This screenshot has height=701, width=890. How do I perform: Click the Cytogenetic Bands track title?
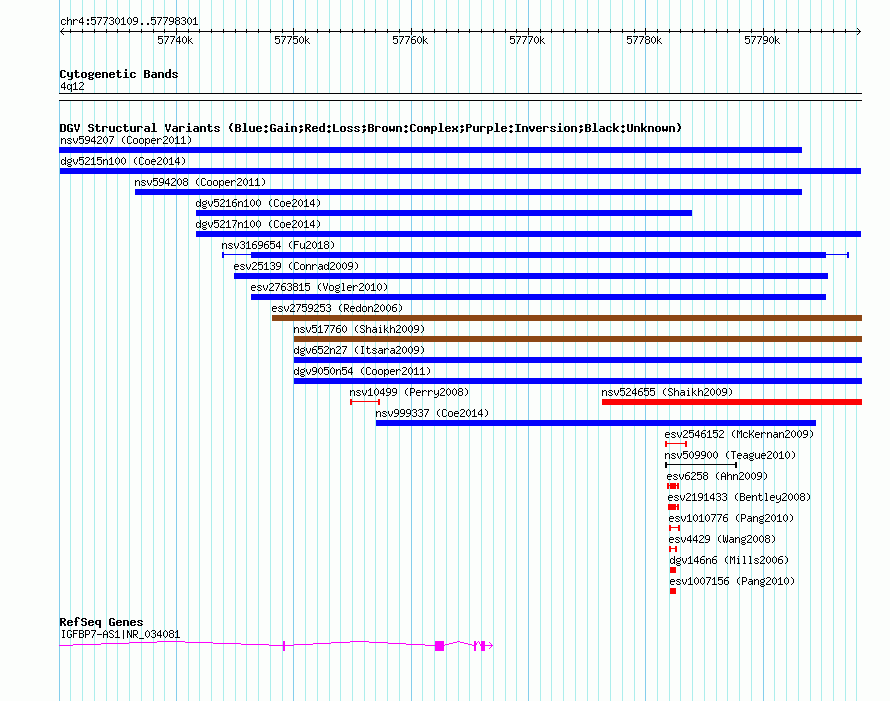point(119,74)
